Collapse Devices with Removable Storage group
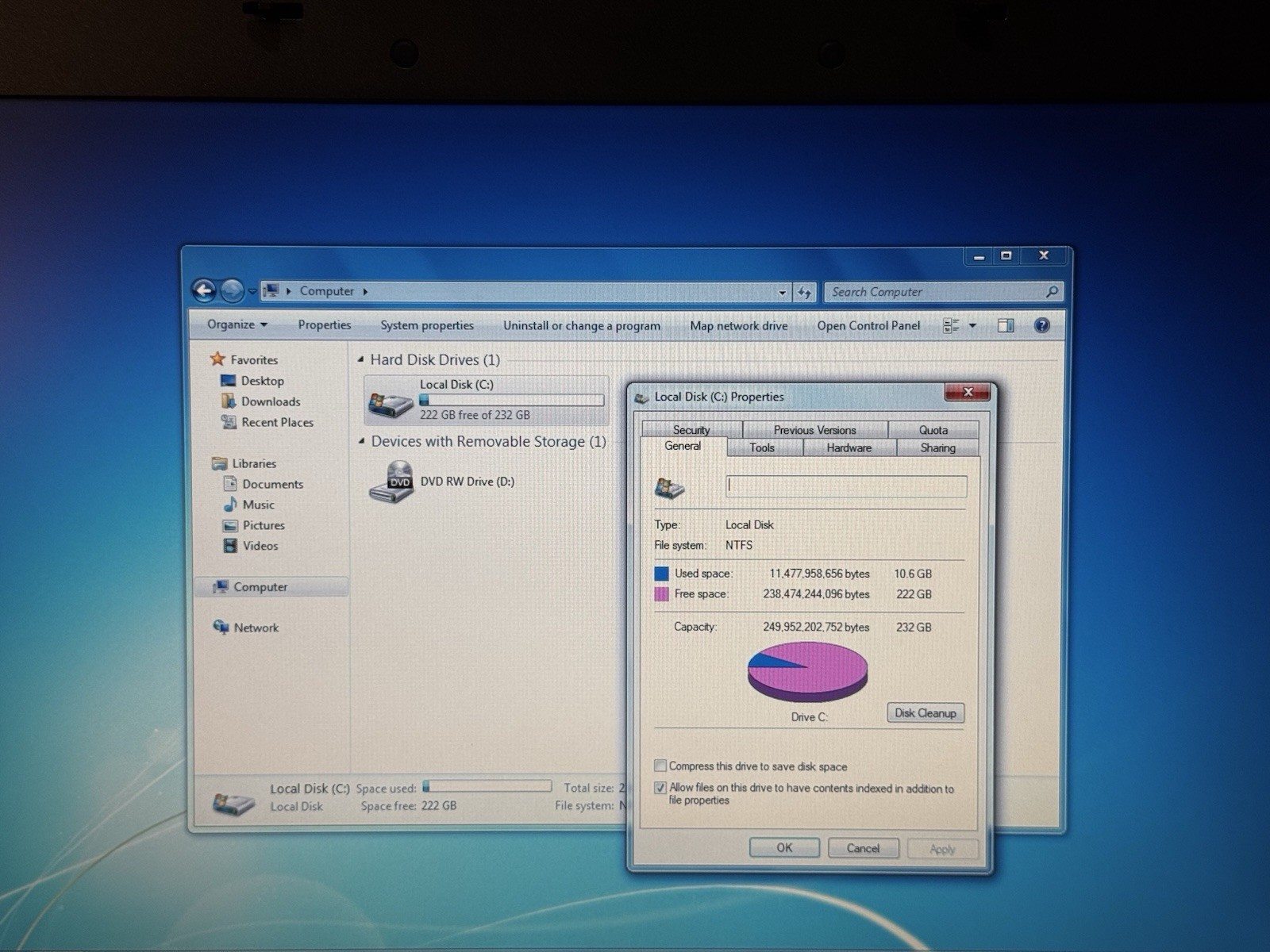This screenshot has height=952, width=1270. point(362,441)
